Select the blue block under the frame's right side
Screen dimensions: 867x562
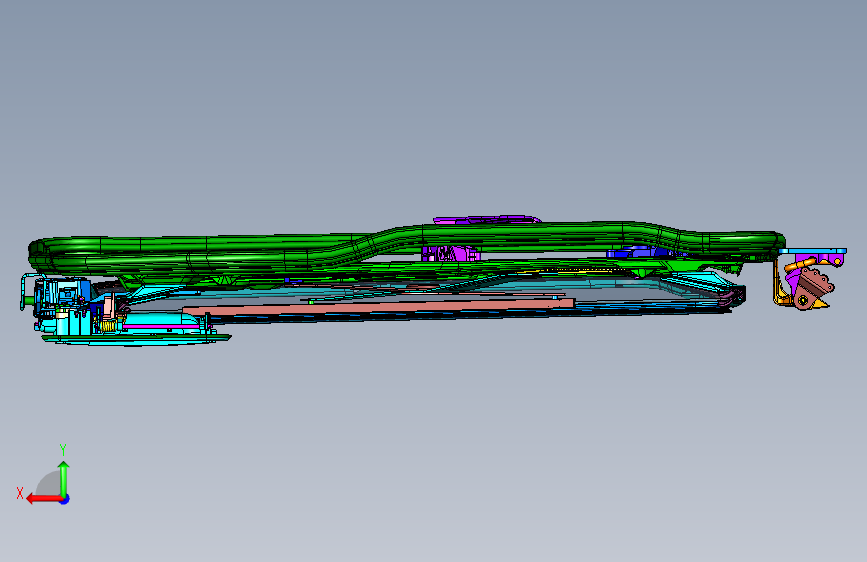641,252
